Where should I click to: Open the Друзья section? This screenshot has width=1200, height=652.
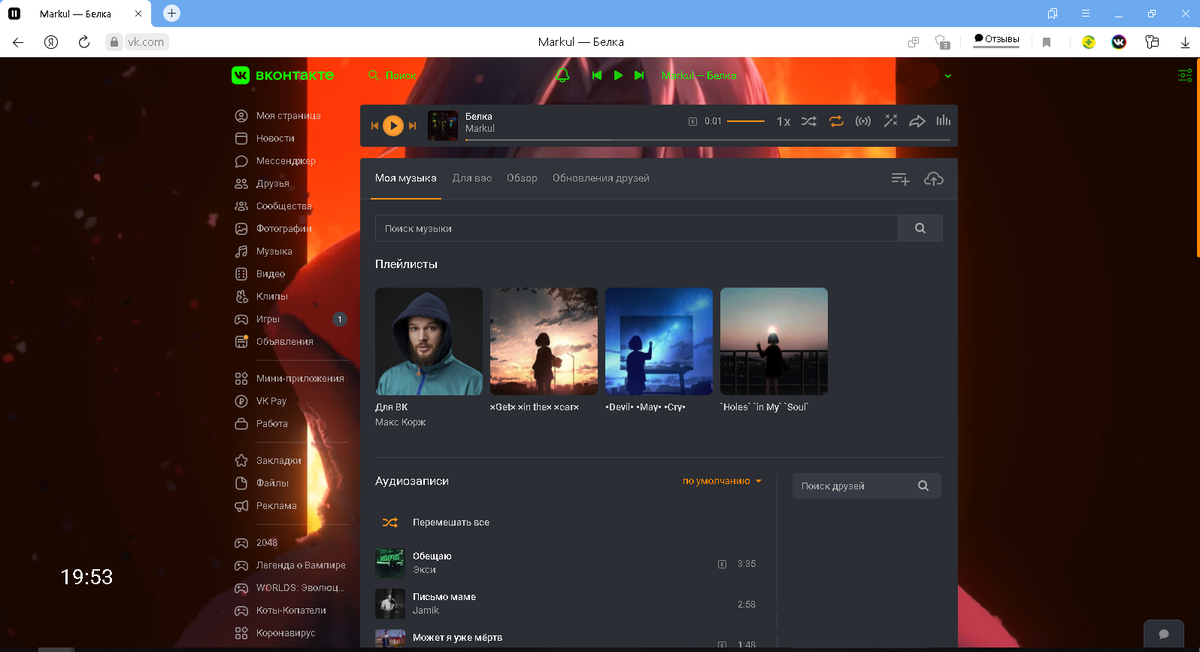(x=262, y=183)
